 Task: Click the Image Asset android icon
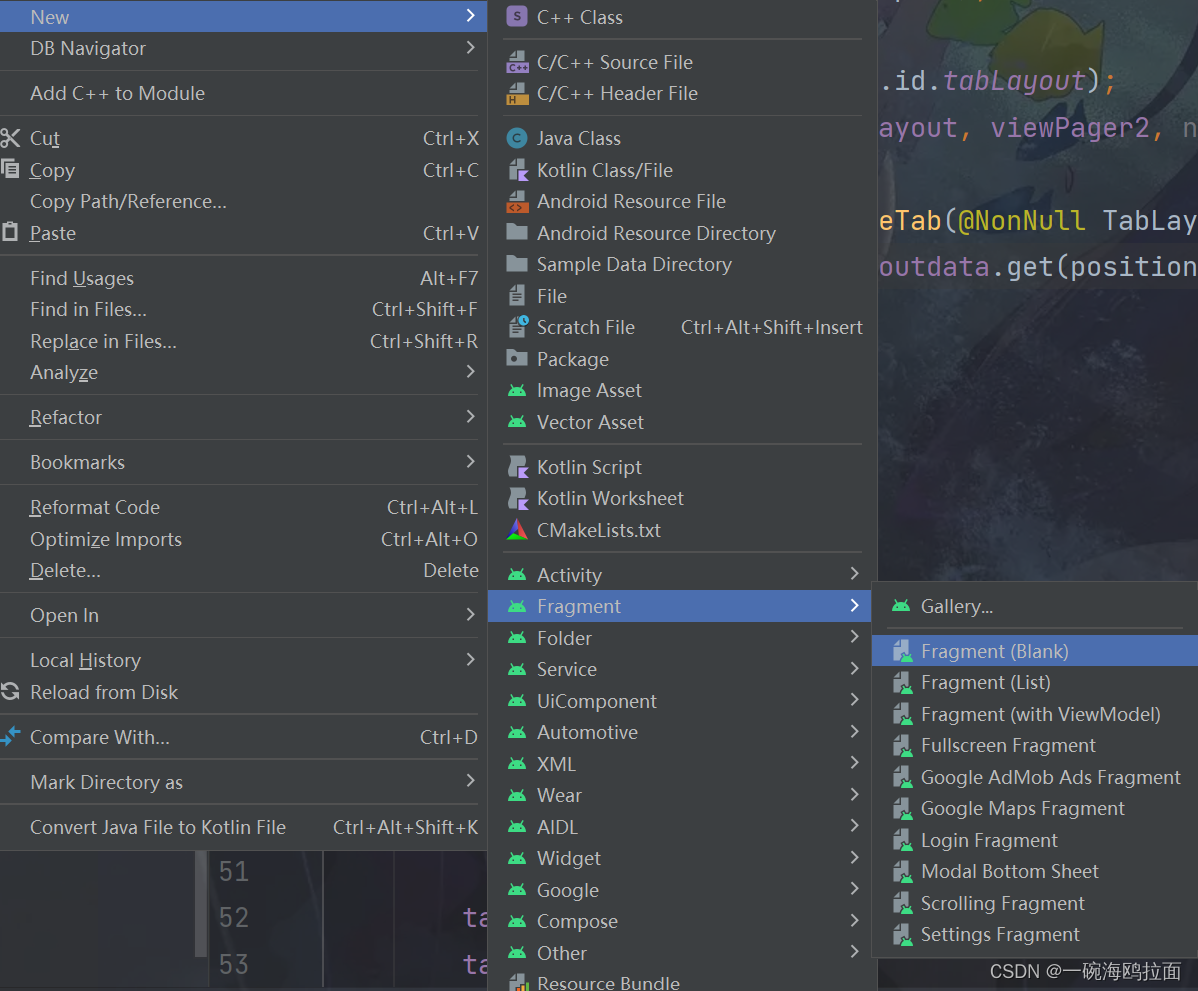pos(517,390)
